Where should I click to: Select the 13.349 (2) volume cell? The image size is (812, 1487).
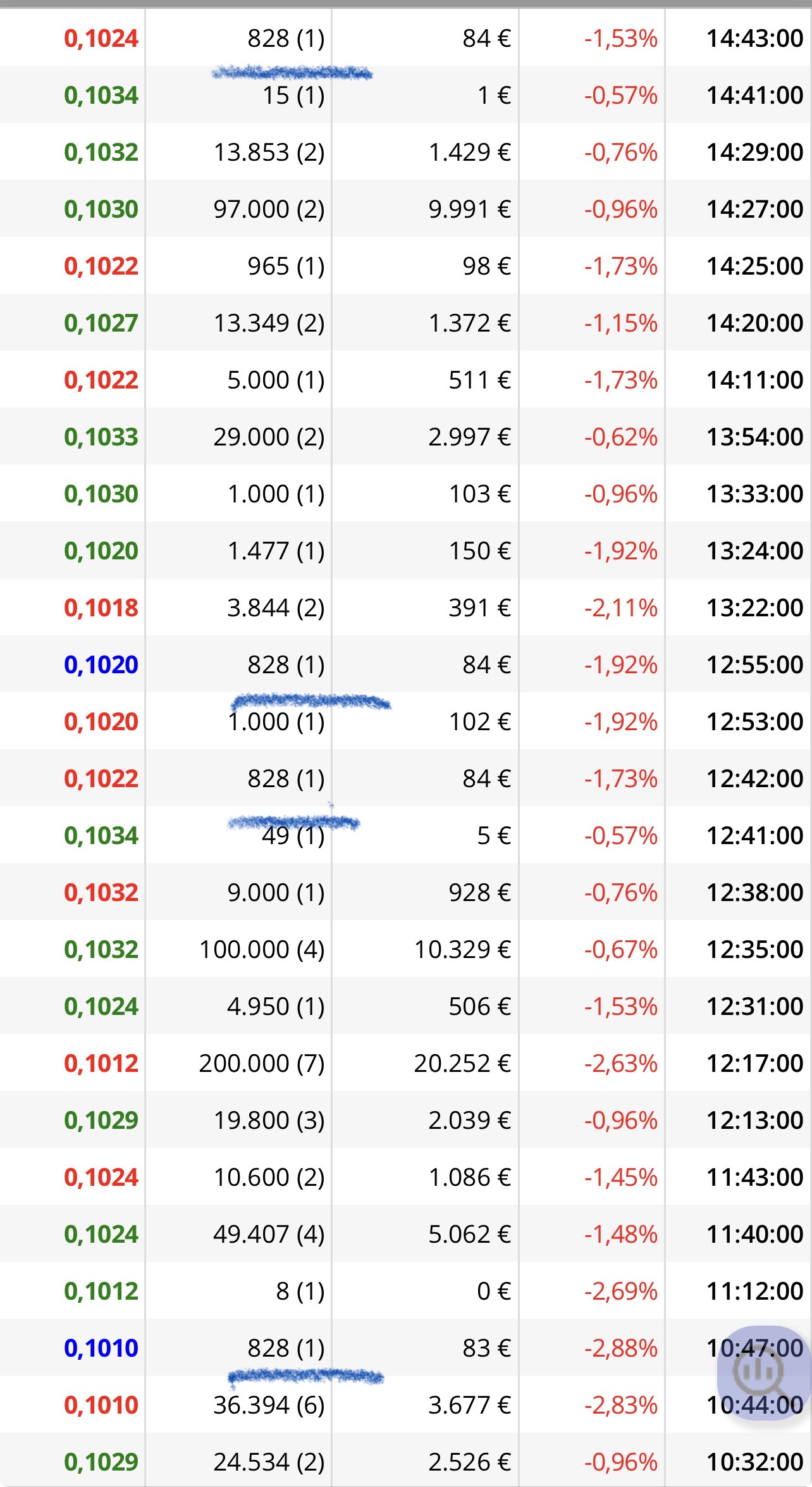269,323
